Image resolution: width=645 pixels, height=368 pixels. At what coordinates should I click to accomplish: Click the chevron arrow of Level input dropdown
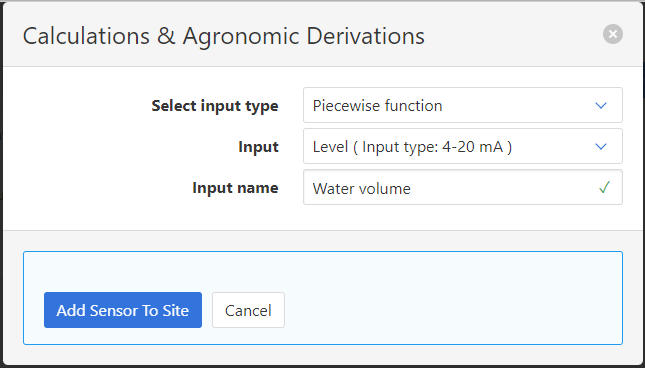pyautogui.click(x=601, y=147)
